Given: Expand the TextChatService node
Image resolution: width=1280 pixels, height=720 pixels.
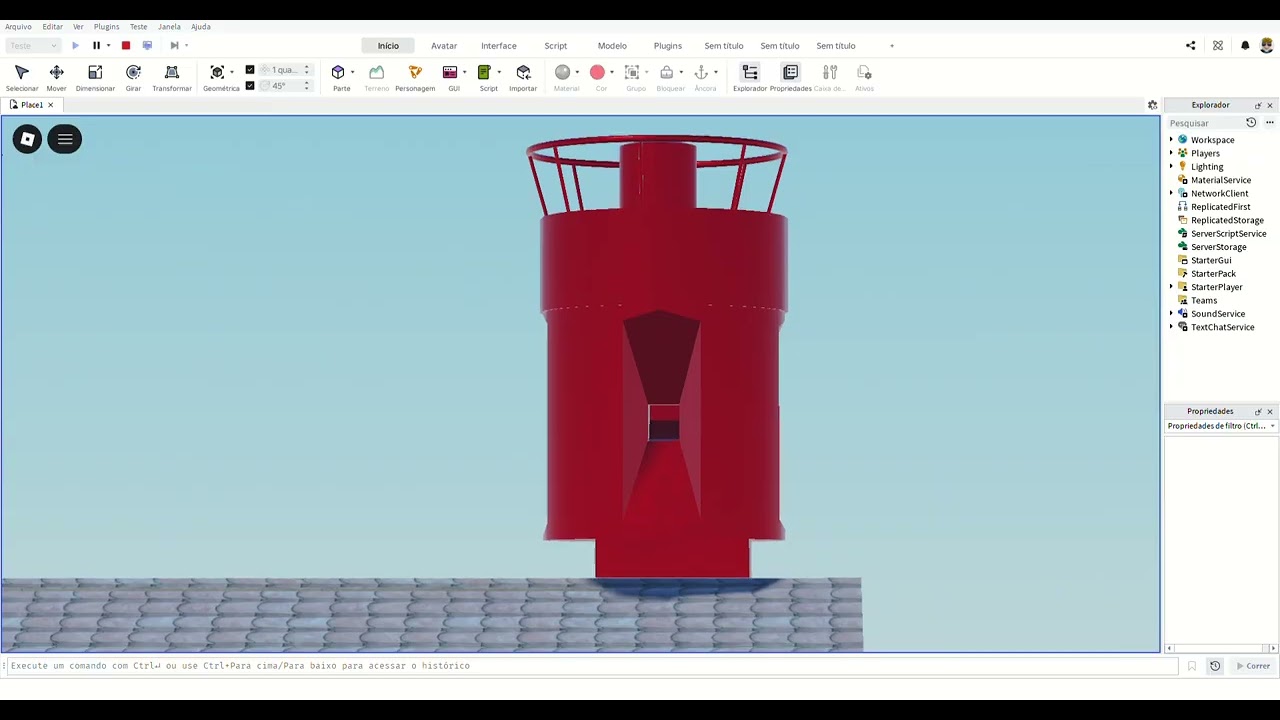Looking at the screenshot, I should 1171,327.
